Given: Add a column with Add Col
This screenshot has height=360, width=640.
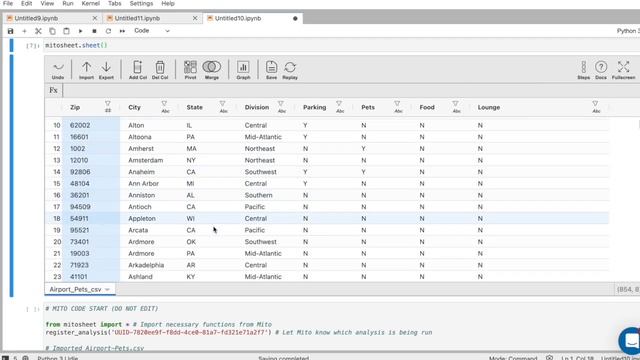Looking at the screenshot, I should (x=138, y=70).
